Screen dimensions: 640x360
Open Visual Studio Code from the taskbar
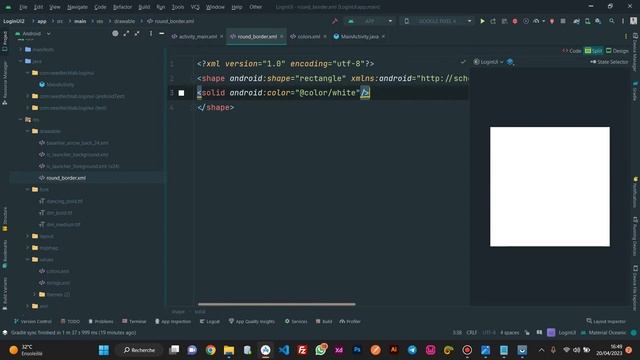(x=284, y=350)
